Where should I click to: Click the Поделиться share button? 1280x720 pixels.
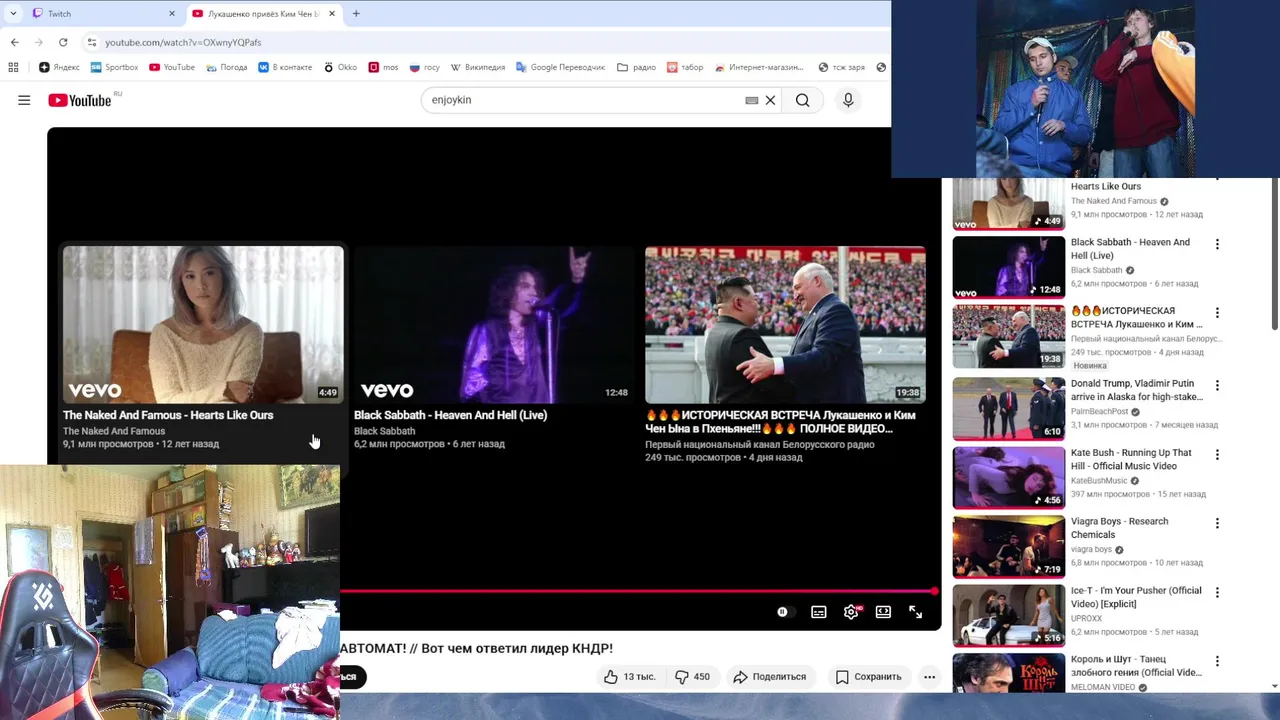pos(769,677)
